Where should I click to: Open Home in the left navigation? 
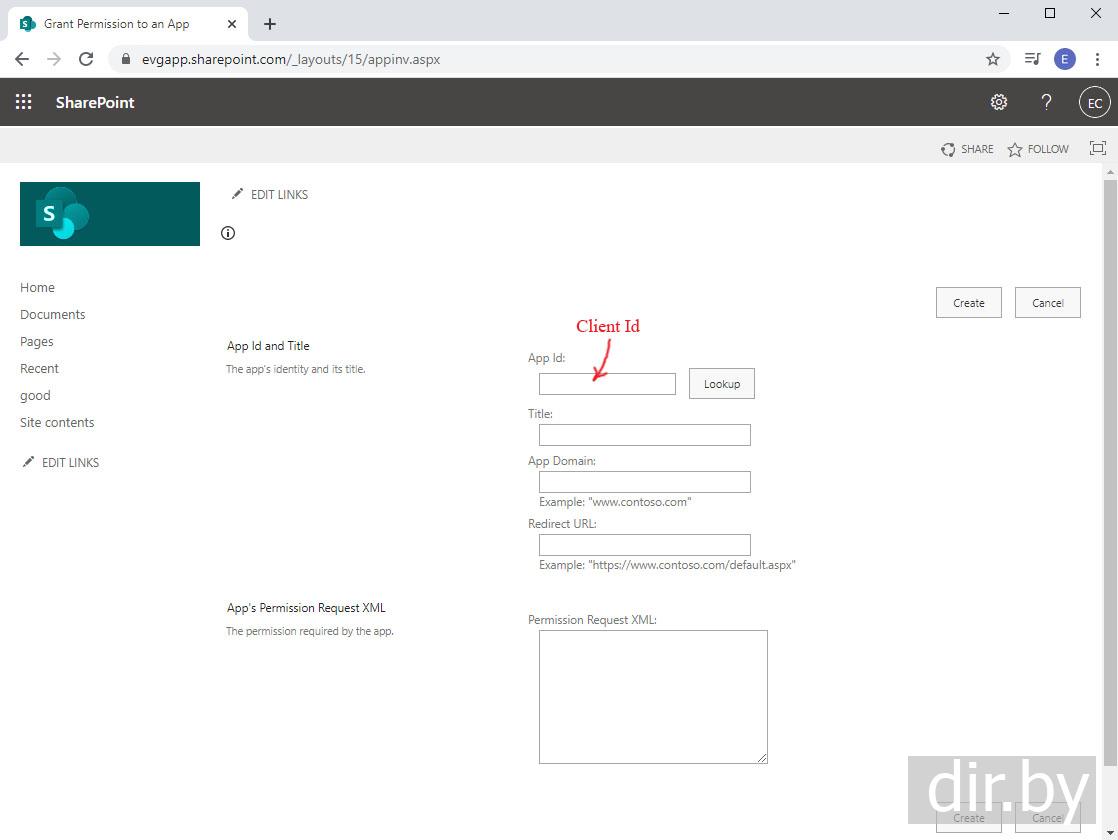point(37,287)
